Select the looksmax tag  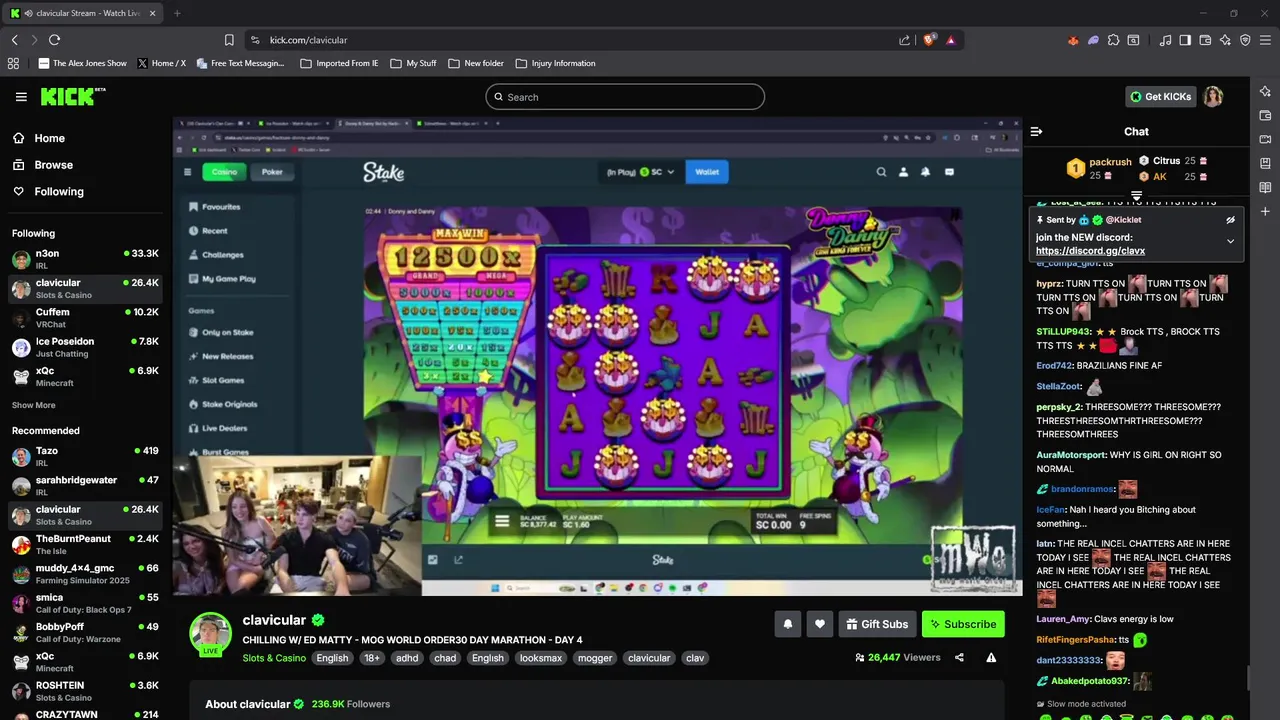click(x=541, y=658)
